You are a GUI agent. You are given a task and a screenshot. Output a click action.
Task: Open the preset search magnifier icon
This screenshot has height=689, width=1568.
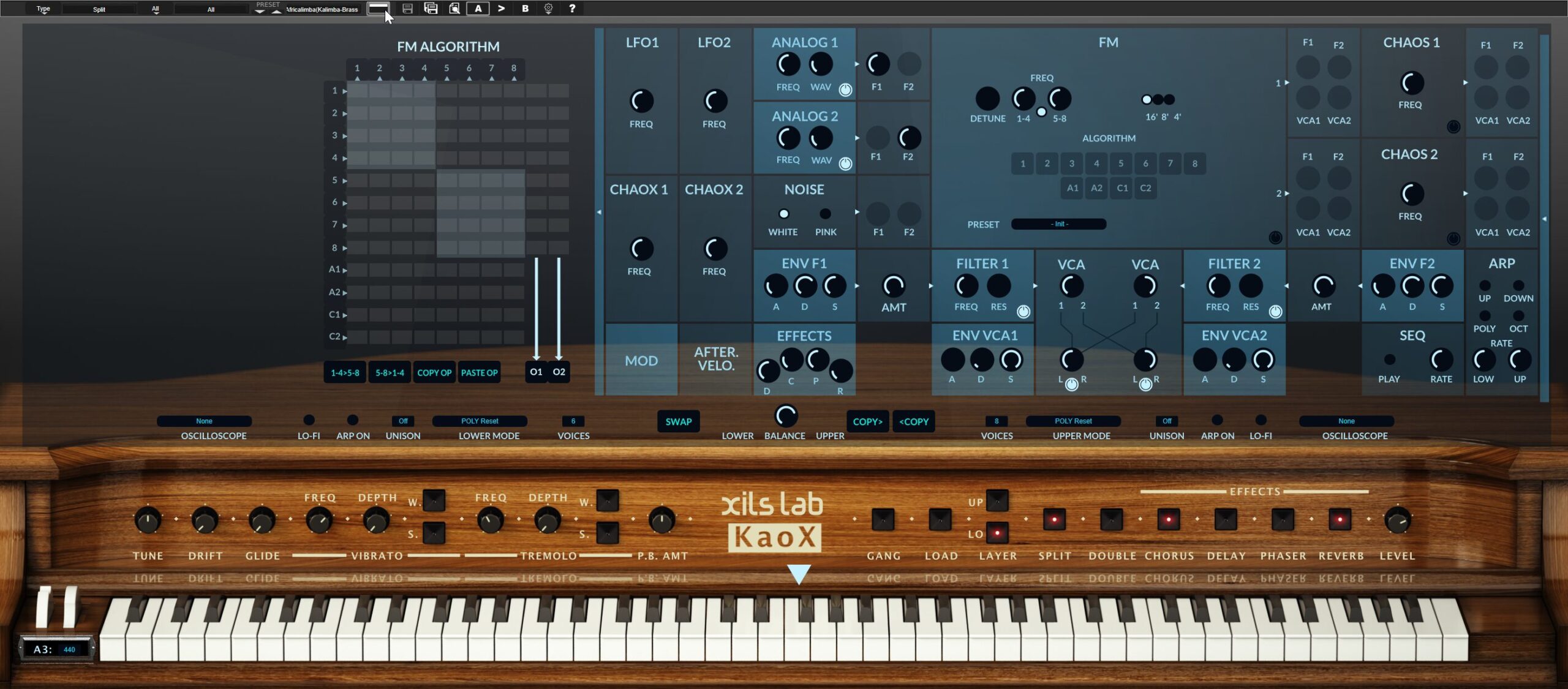(x=454, y=9)
